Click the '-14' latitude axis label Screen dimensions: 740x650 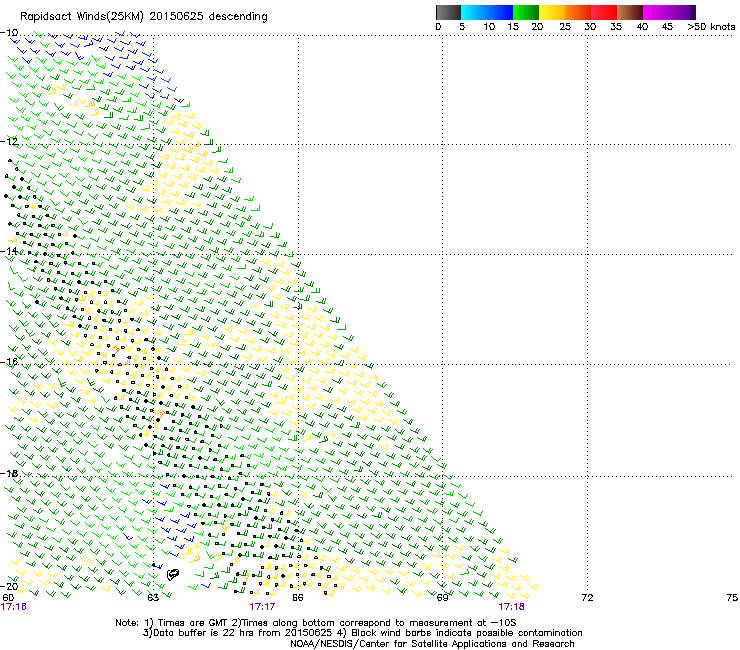pyautogui.click(x=9, y=251)
